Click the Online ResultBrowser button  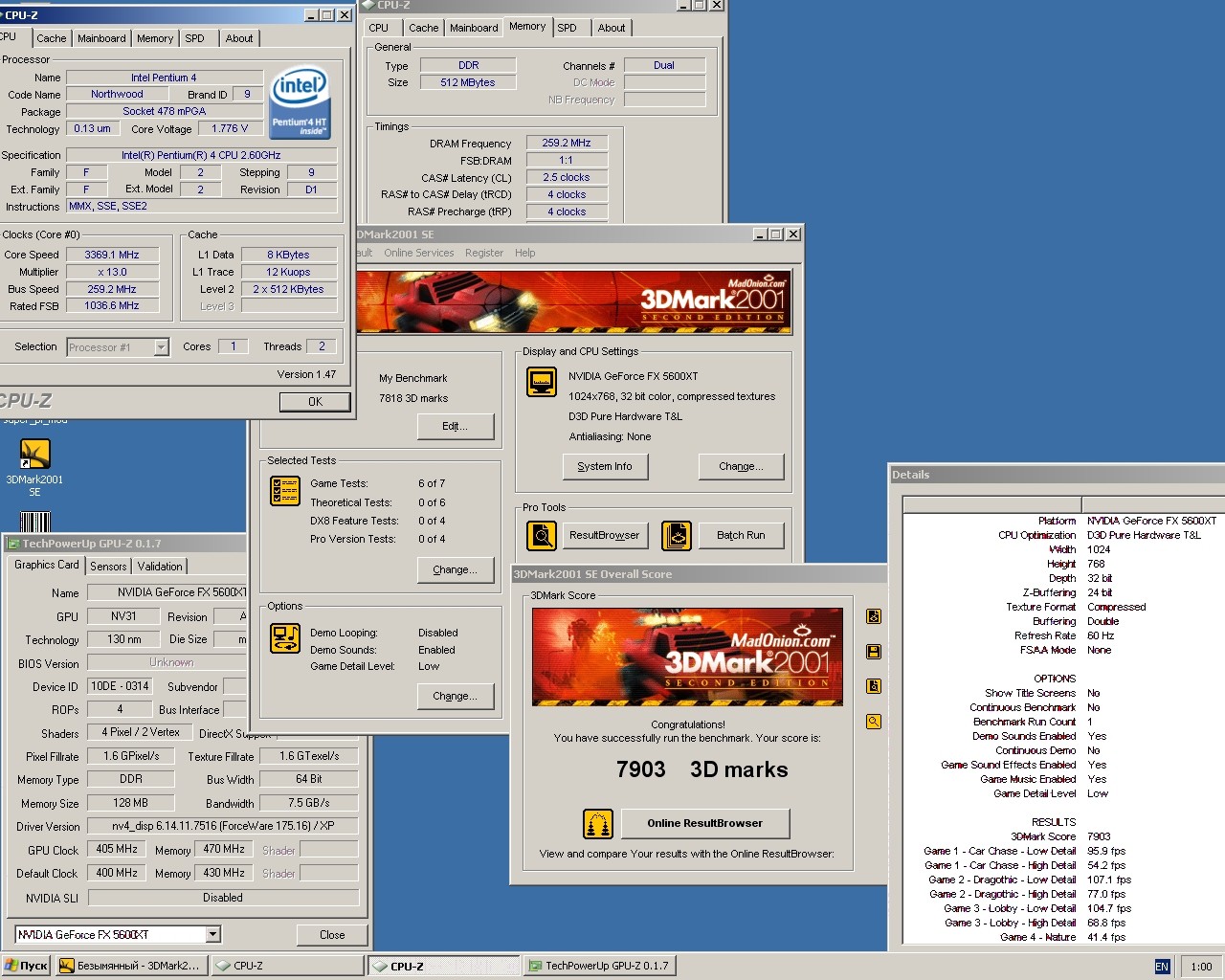pos(705,823)
